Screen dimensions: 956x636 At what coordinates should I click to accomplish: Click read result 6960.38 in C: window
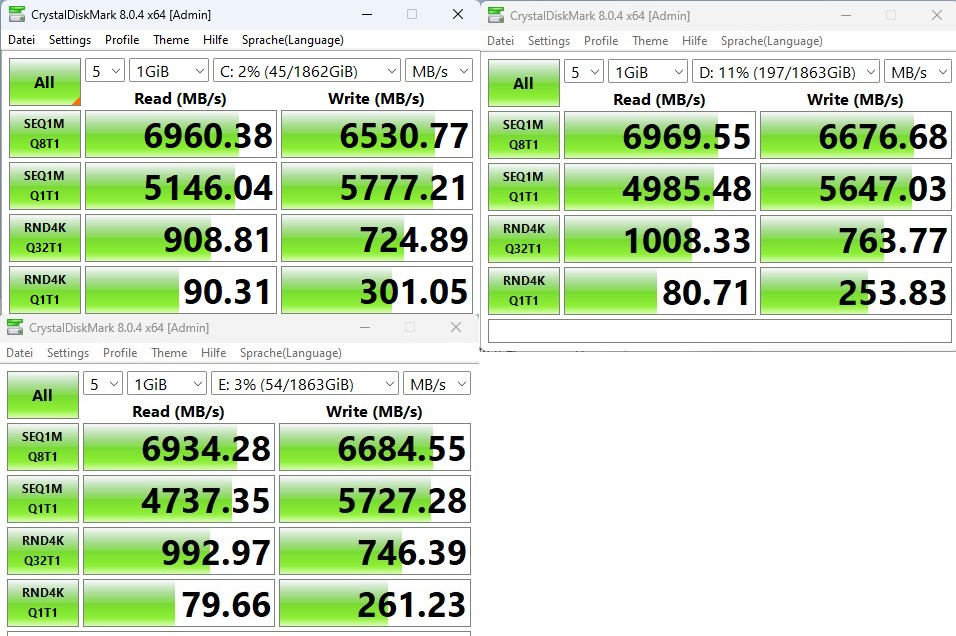pos(181,134)
